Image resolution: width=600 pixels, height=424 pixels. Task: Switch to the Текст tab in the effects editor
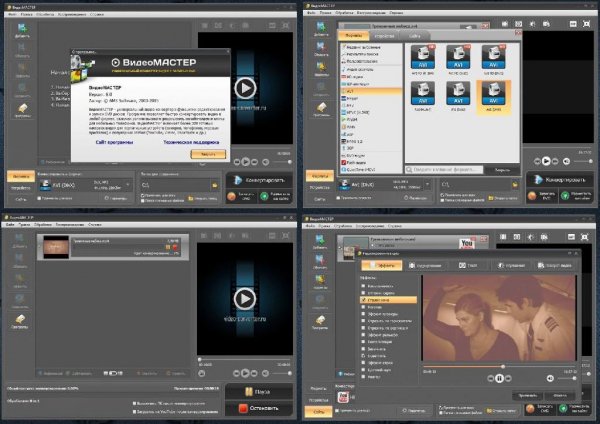pyautogui.click(x=468, y=265)
